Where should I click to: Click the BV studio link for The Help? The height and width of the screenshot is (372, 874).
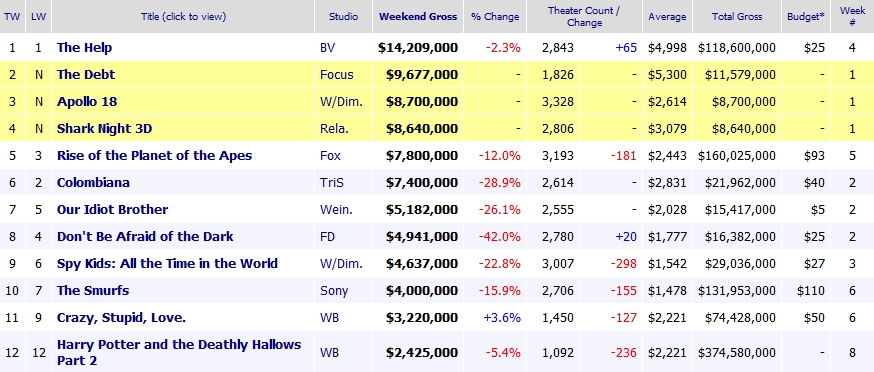pyautogui.click(x=328, y=47)
